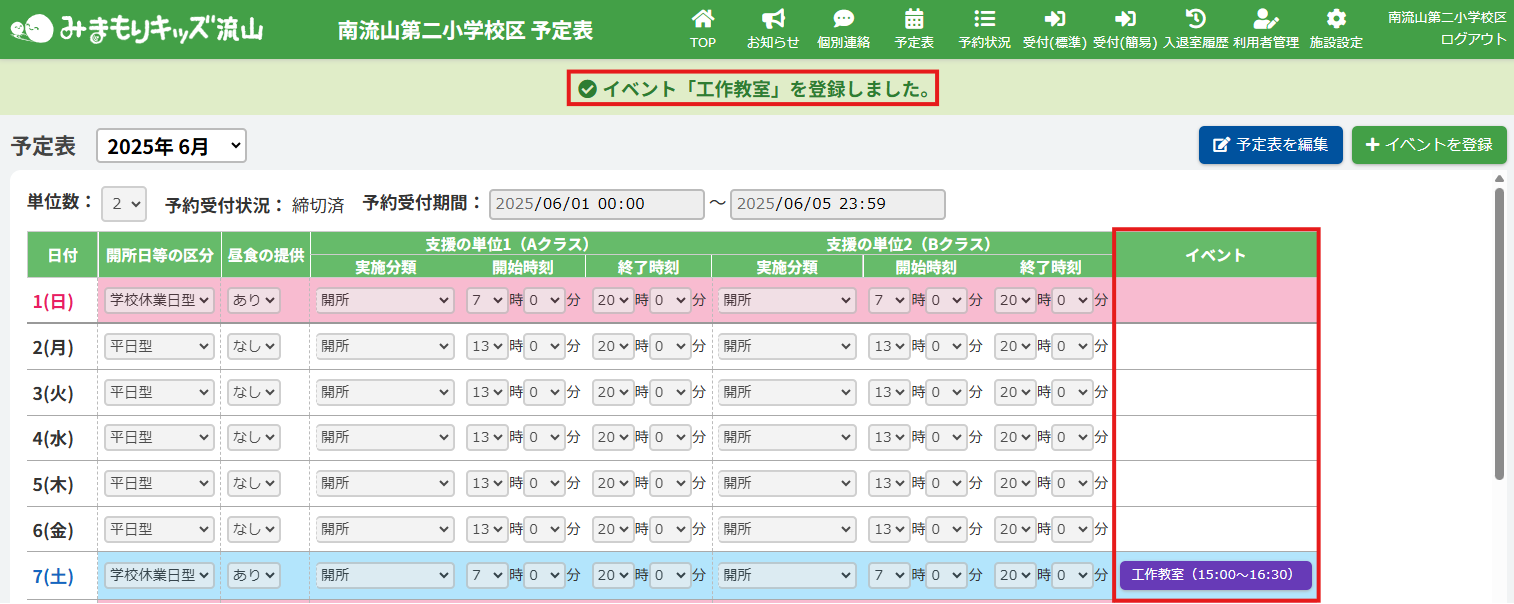
Task: Open 昼食の提供 dropdown for 7(土)
Action: (x=254, y=575)
